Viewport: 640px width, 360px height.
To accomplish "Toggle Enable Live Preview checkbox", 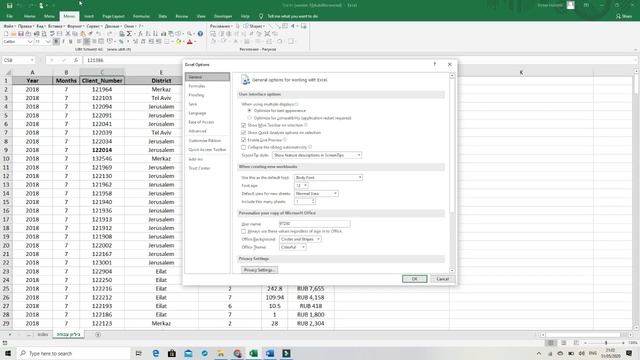I will (x=243, y=140).
